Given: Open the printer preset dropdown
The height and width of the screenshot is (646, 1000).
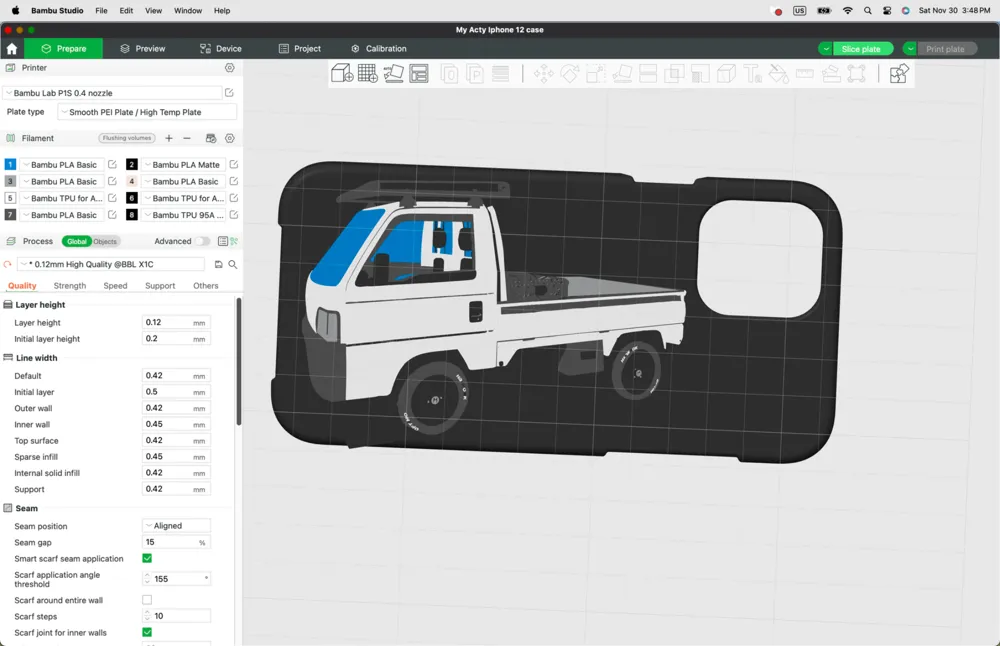Looking at the screenshot, I should click(113, 92).
